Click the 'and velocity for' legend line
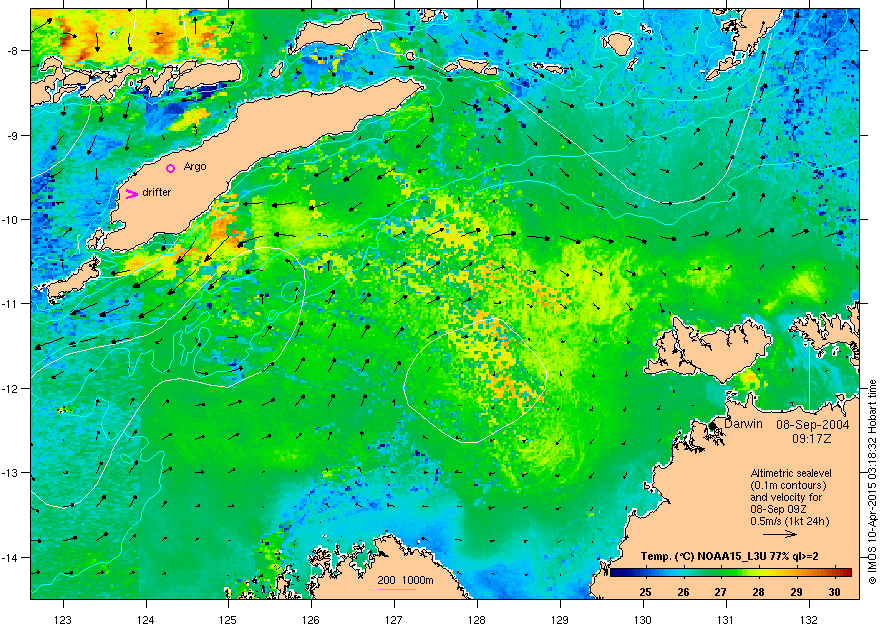The image size is (880, 630). click(786, 497)
